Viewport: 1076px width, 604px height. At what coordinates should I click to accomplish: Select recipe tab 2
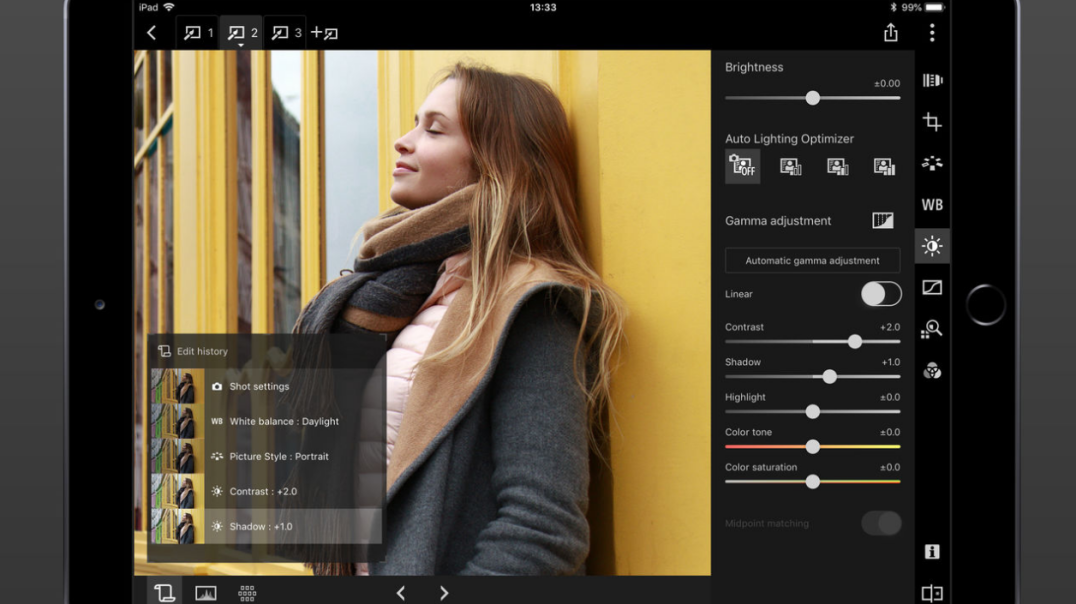coord(242,33)
